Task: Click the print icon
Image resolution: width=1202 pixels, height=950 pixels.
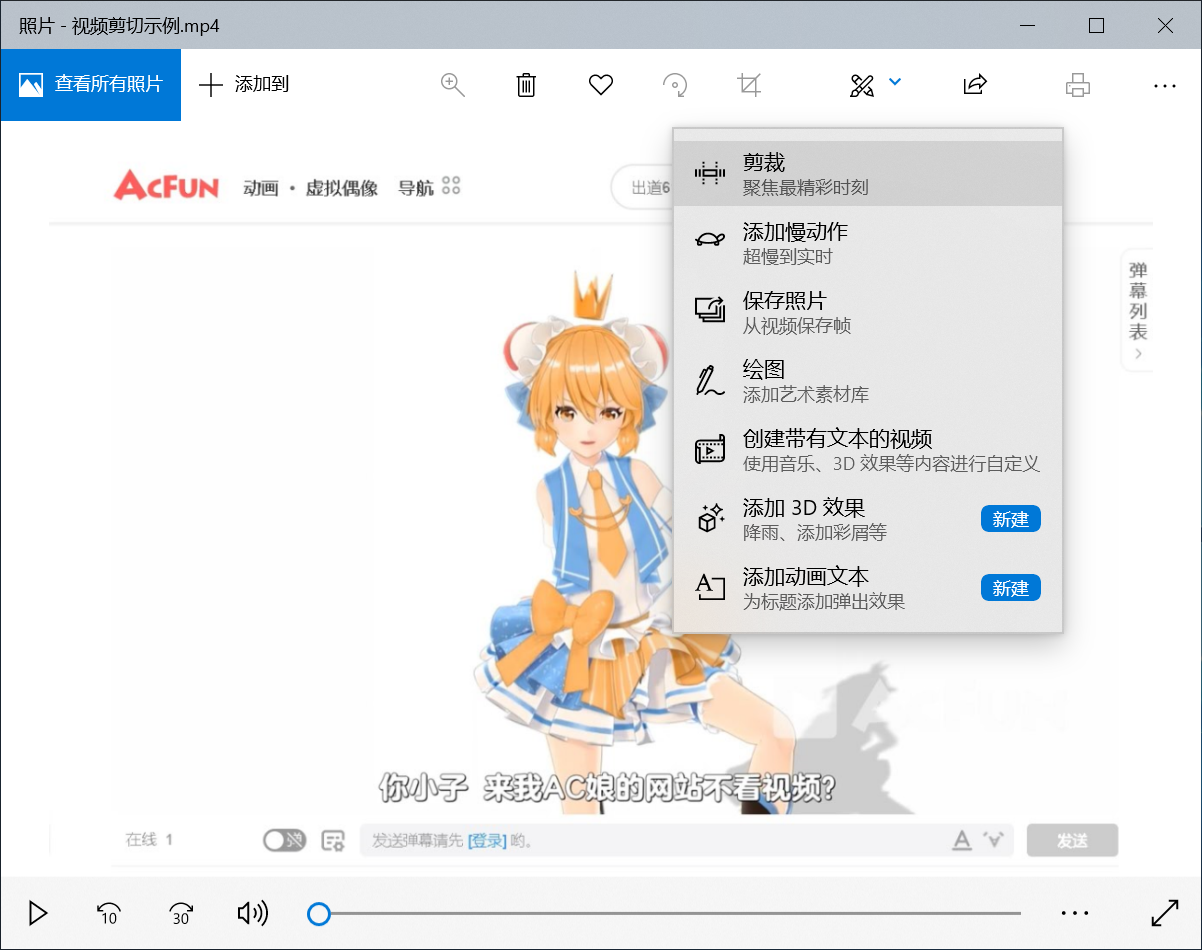Action: (x=1077, y=85)
